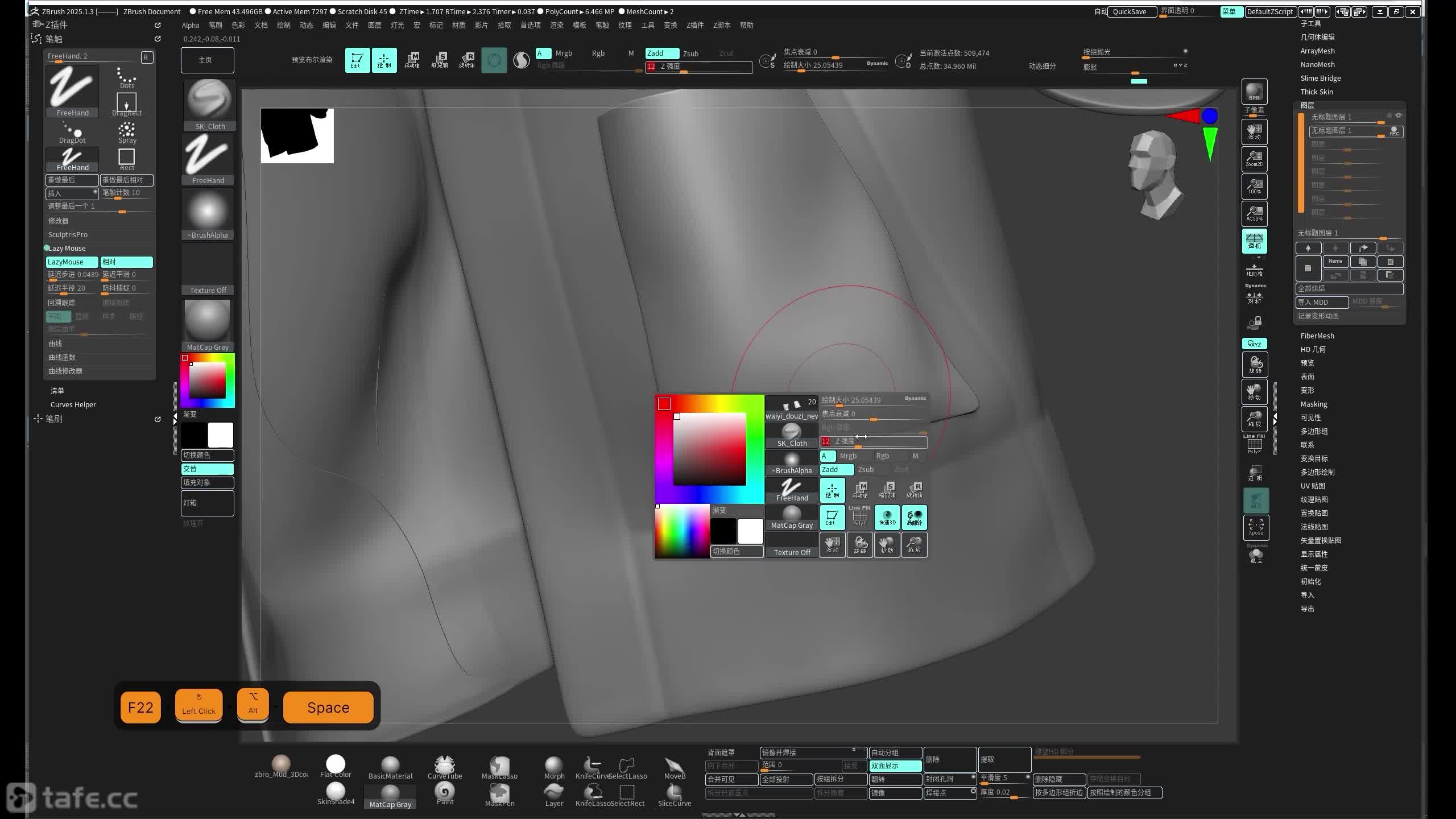Choose the Rect stroke icon
This screenshot has height=819, width=1456.
(x=127, y=159)
